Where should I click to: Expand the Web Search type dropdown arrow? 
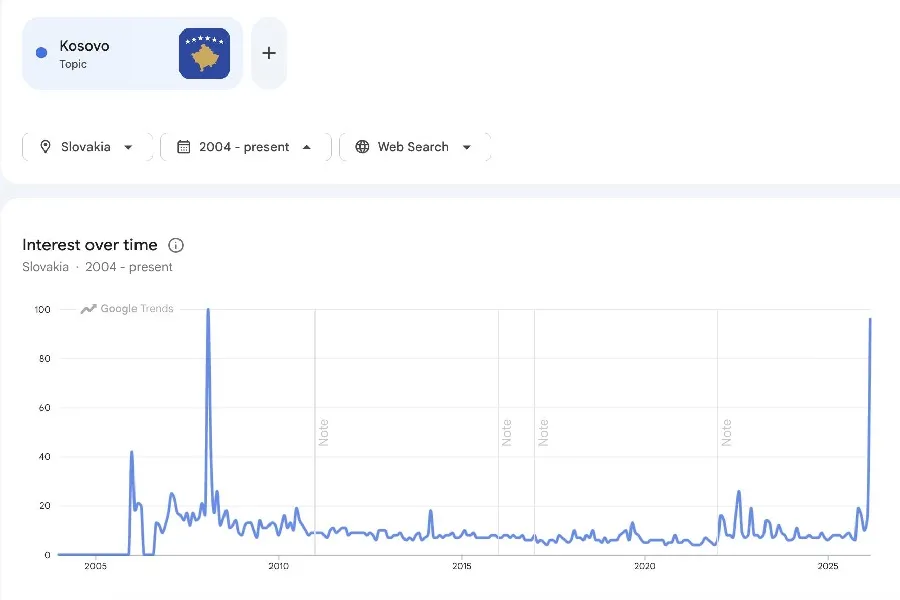(x=466, y=147)
